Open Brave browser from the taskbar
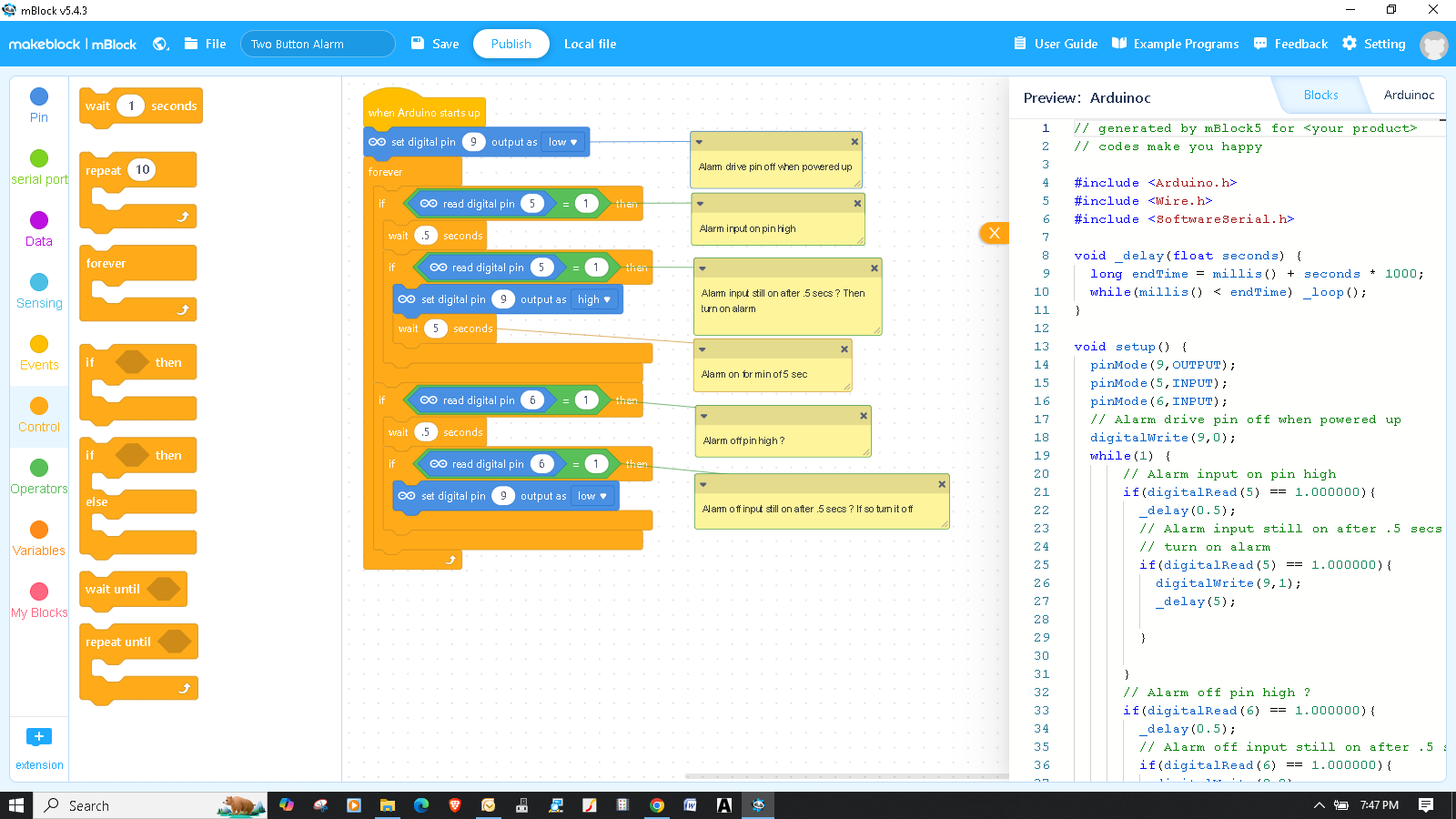Viewport: 1456px width, 819px height. 455,805
